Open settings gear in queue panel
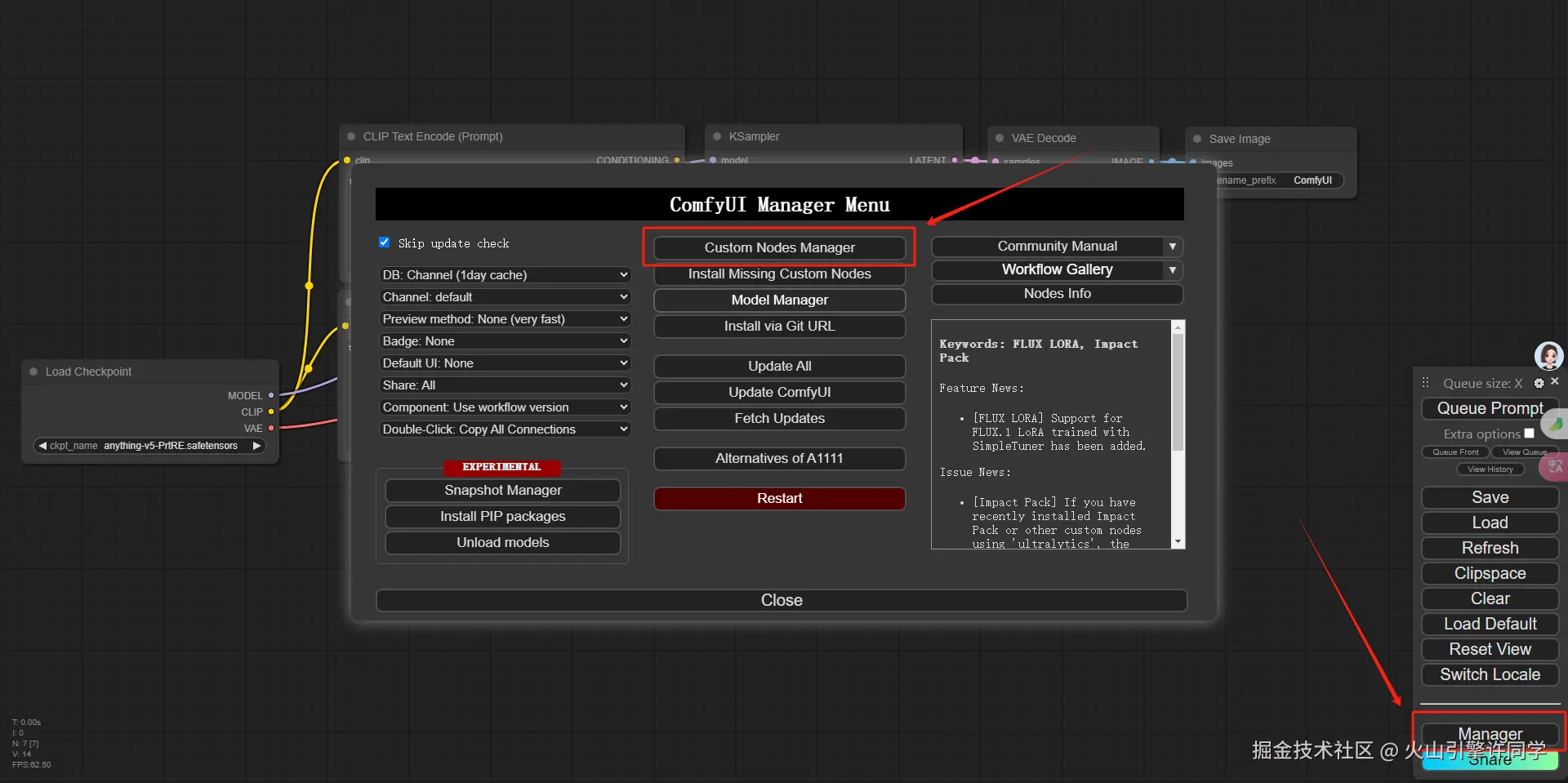Image resolution: width=1568 pixels, height=783 pixels. click(1539, 383)
